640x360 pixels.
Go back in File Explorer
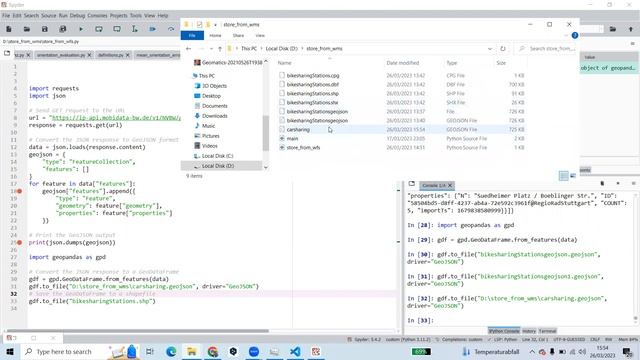point(188,49)
